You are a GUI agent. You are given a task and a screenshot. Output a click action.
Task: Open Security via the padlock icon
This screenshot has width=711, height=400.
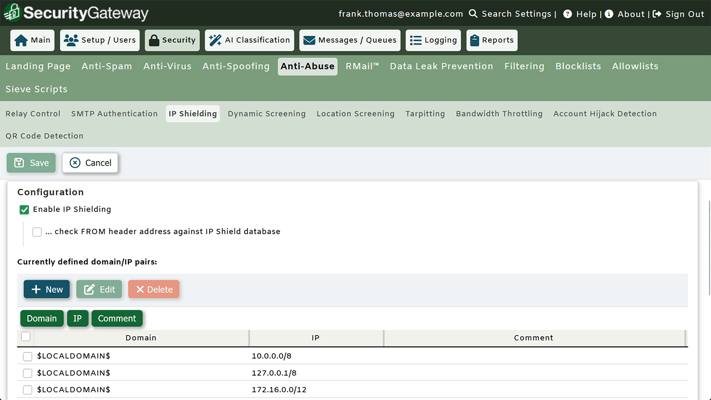click(x=154, y=40)
